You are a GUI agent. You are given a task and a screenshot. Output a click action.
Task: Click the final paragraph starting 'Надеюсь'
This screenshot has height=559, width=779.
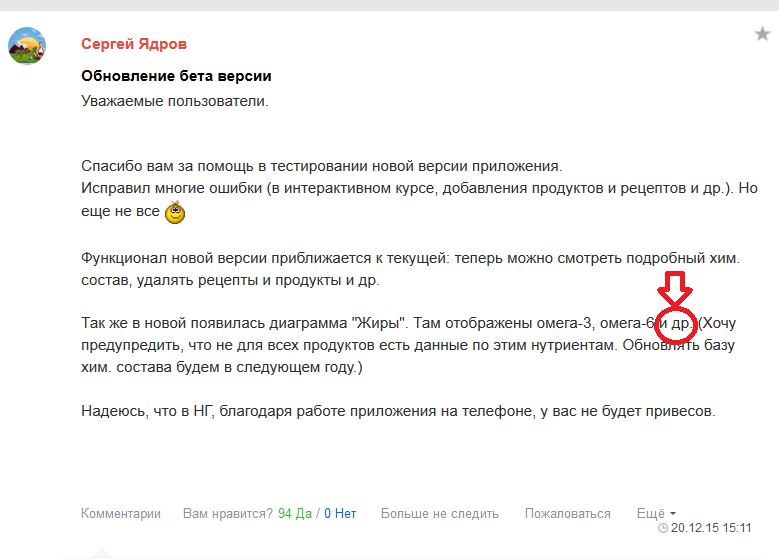coord(398,412)
